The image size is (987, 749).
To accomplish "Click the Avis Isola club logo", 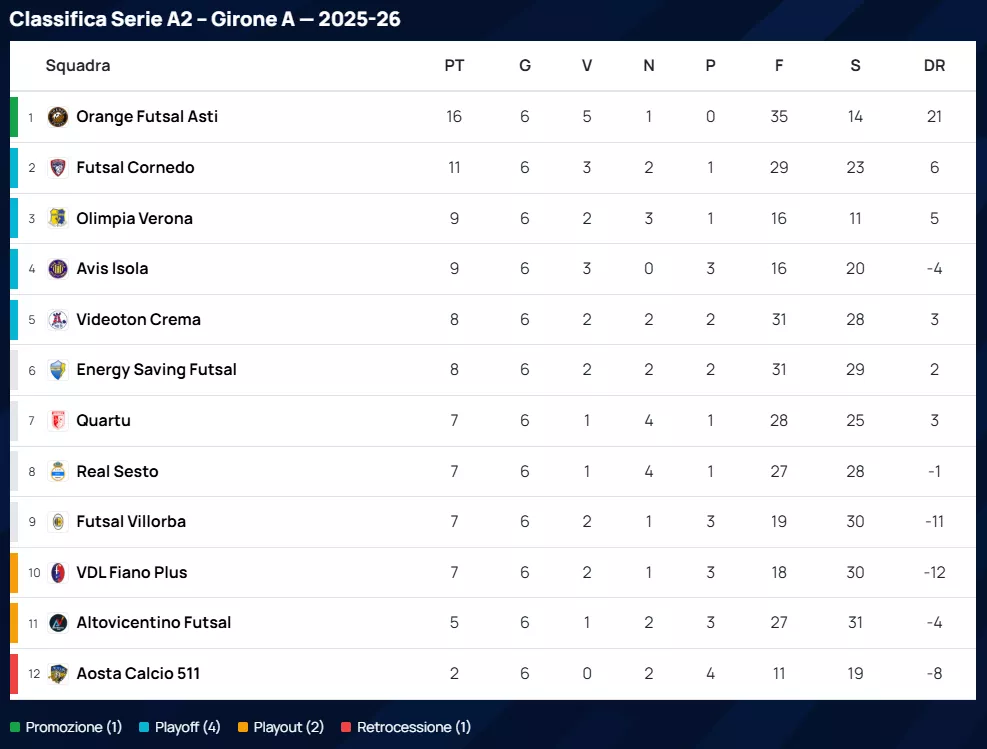I will coord(58,269).
